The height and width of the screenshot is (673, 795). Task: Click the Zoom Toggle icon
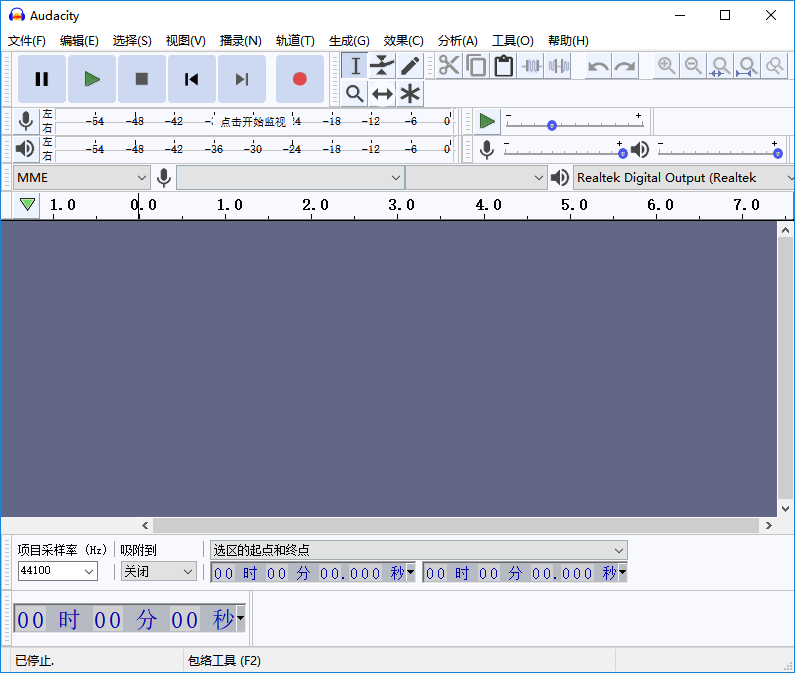774,66
